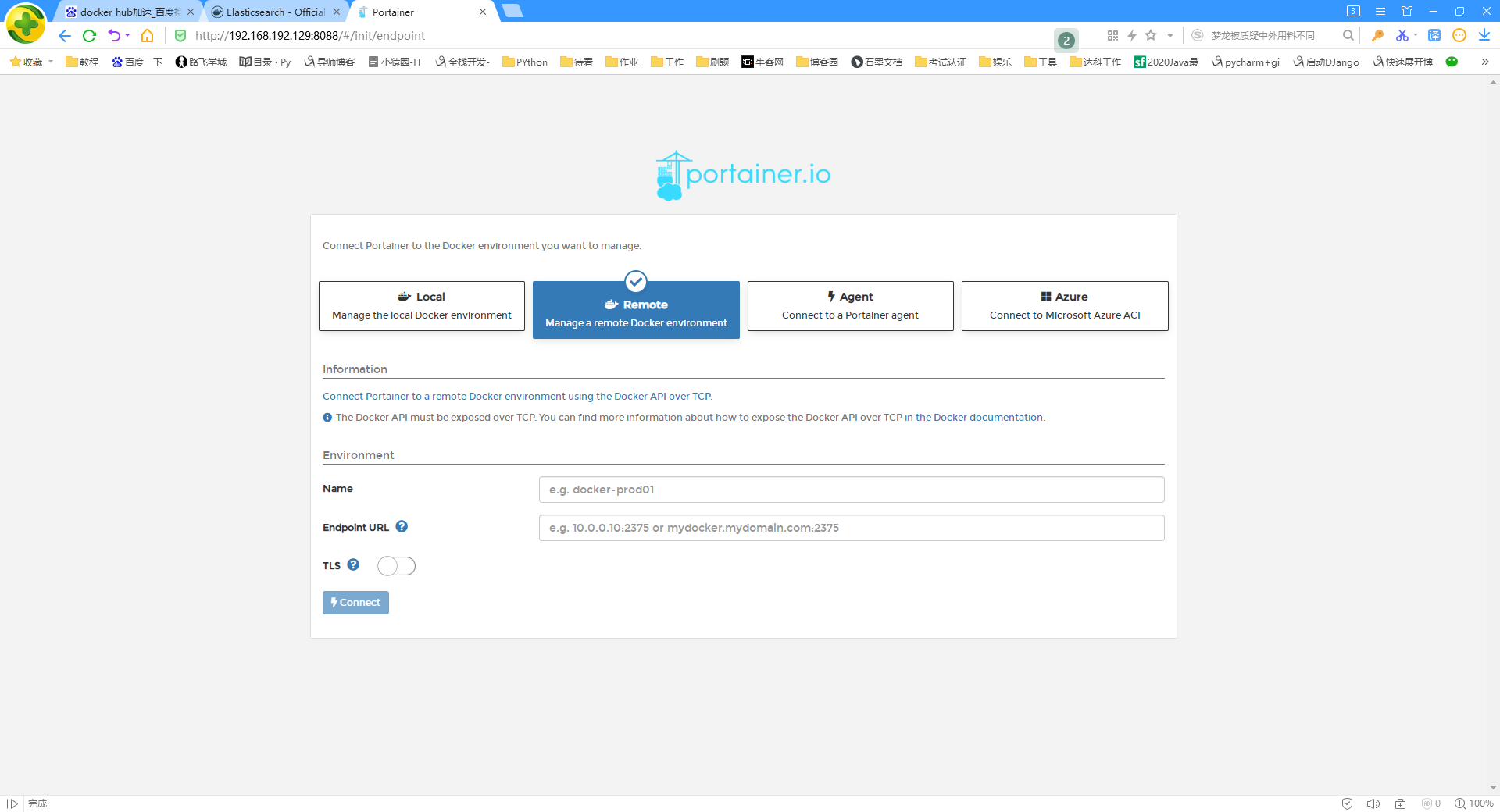This screenshot has height=812, width=1500.
Task: Open the 百度一下 bookmark
Action: [x=137, y=62]
